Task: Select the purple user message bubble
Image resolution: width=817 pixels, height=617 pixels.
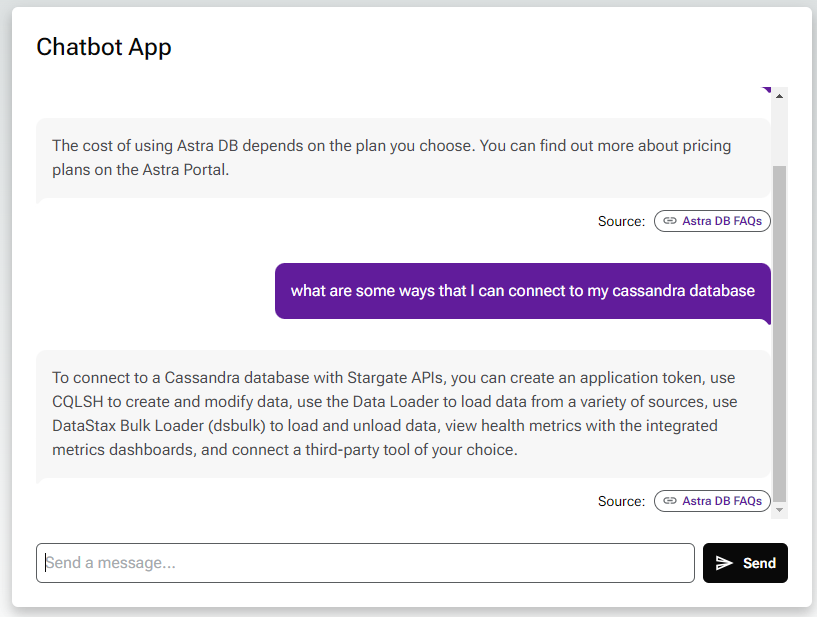Action: click(x=522, y=291)
